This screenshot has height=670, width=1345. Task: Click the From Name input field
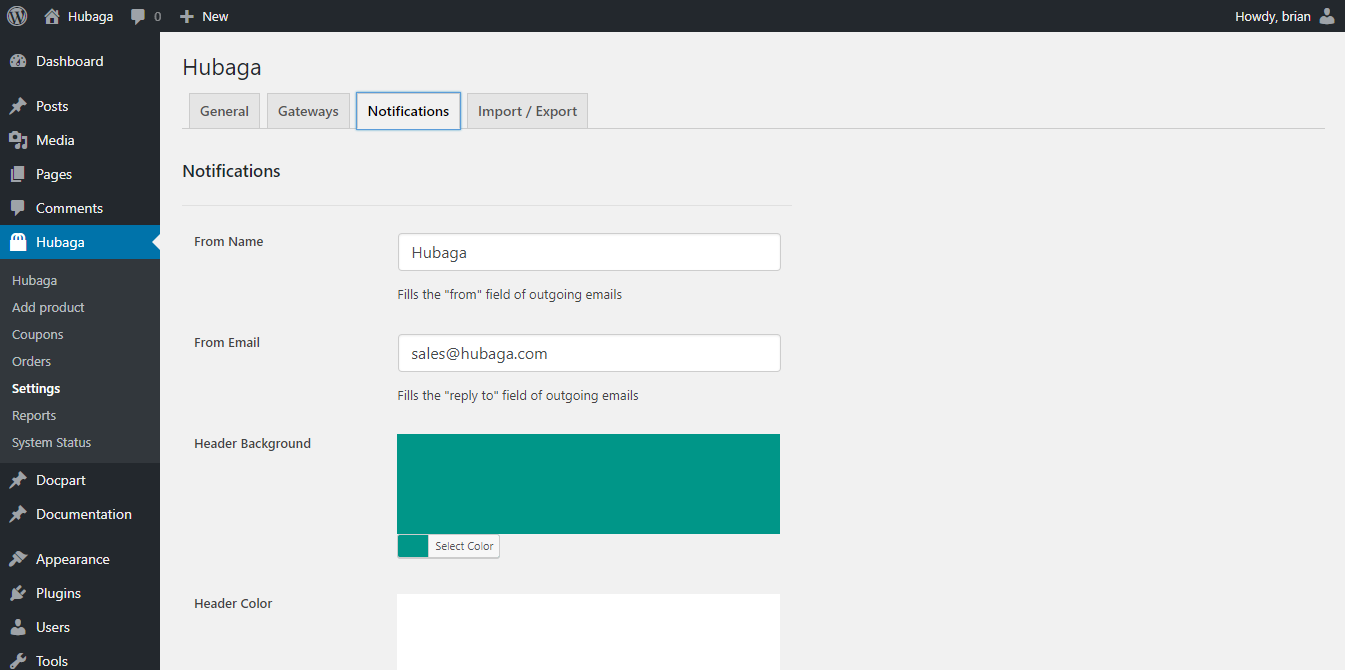point(589,252)
